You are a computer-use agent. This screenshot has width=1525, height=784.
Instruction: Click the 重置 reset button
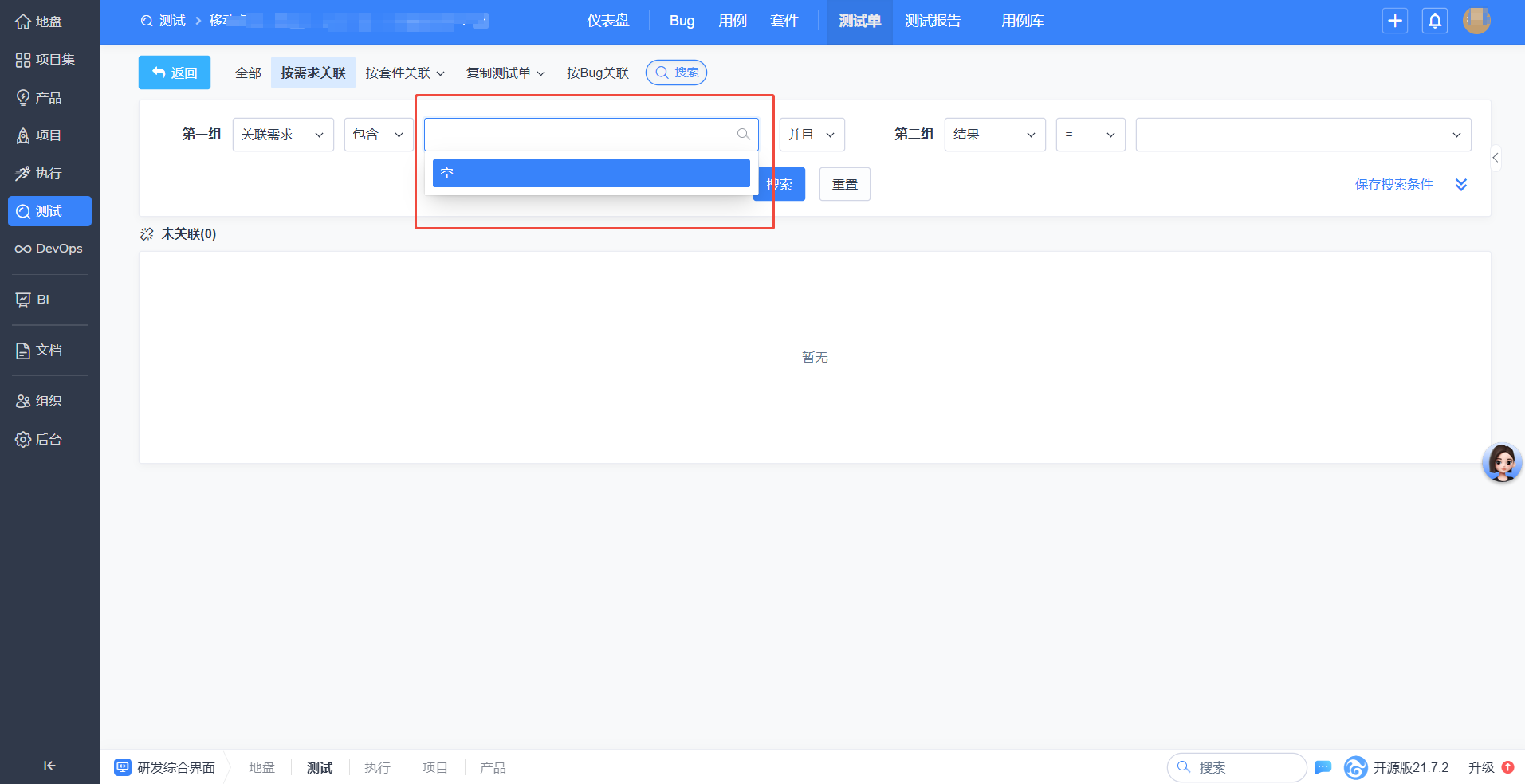(844, 185)
